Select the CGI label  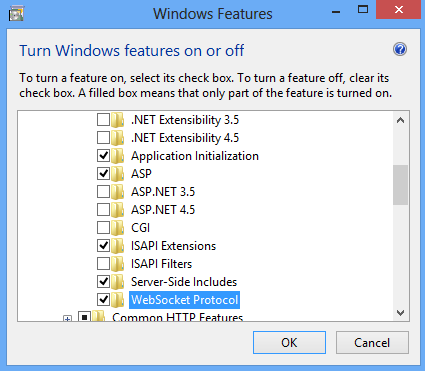[x=140, y=228]
